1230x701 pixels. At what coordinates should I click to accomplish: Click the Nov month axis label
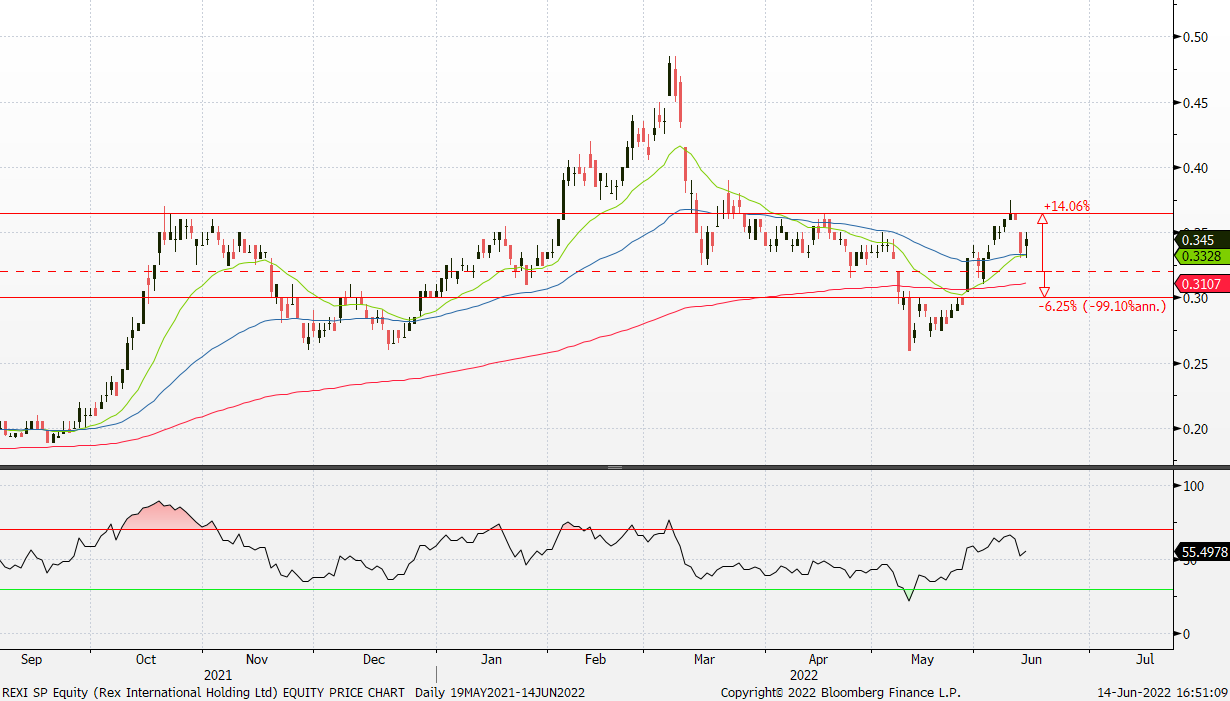(257, 660)
